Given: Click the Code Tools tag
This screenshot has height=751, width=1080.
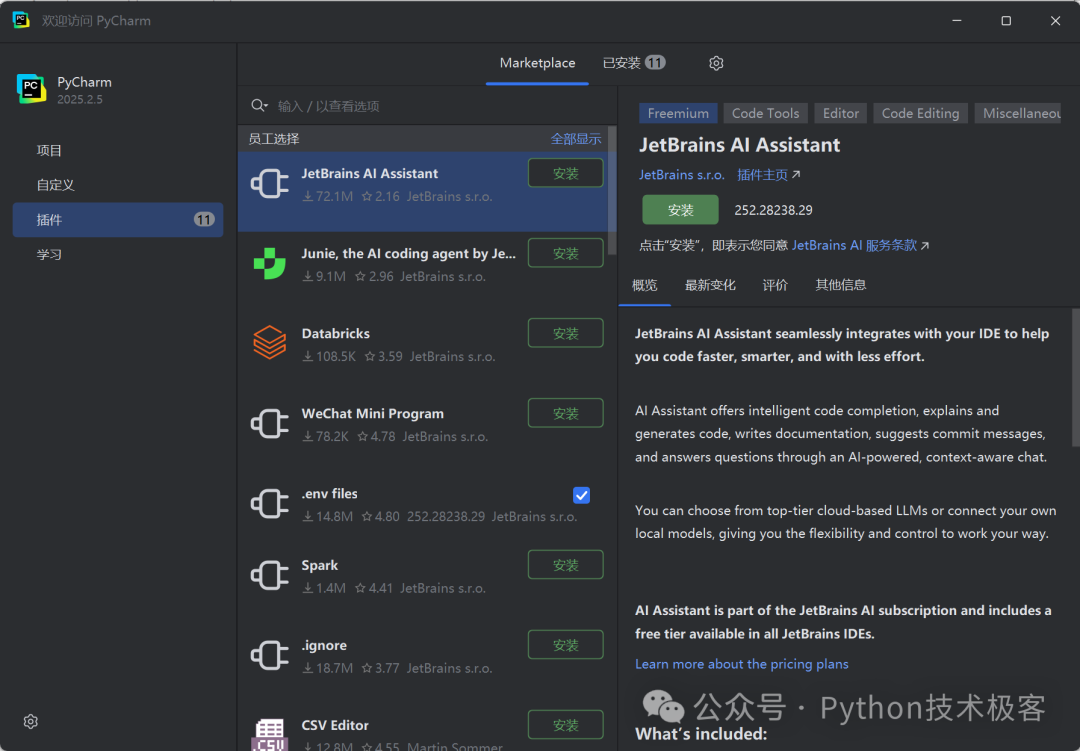Looking at the screenshot, I should (765, 113).
